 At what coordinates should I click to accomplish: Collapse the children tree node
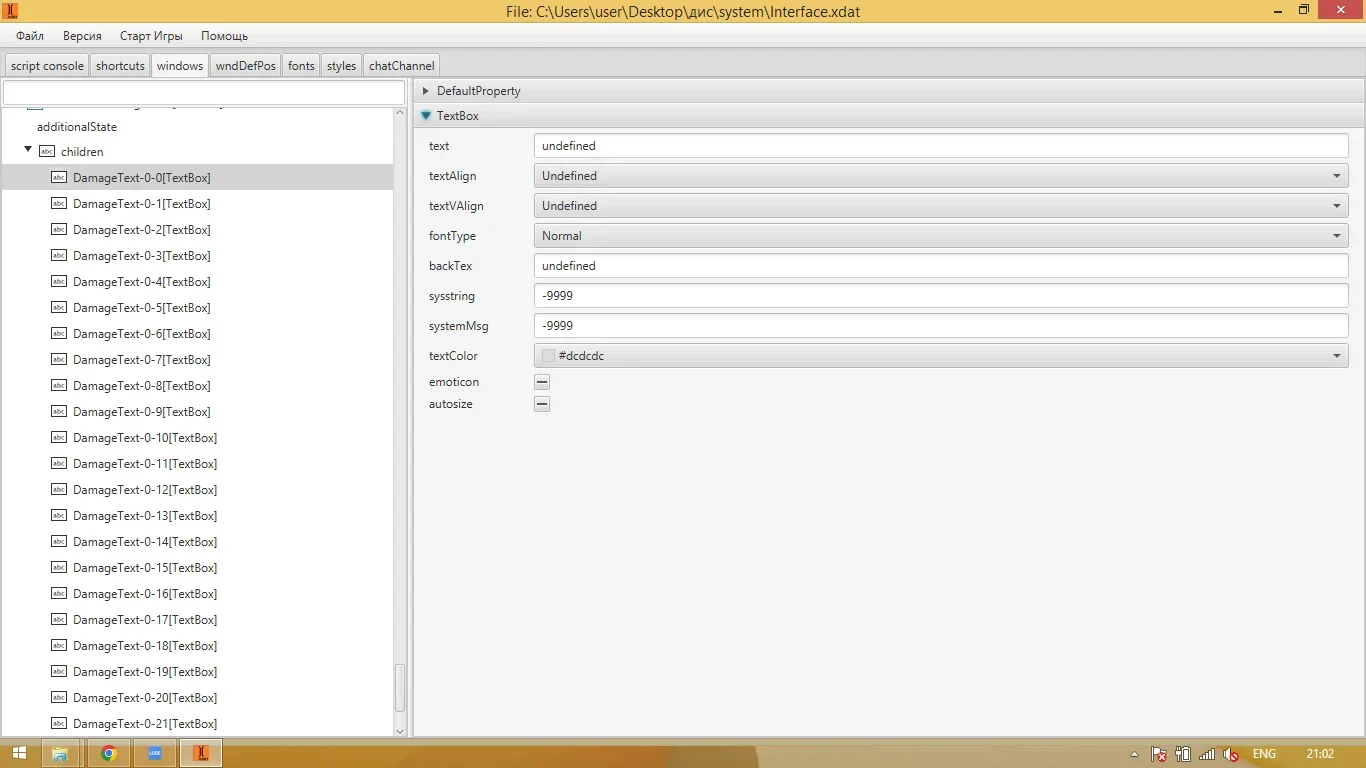click(x=28, y=150)
